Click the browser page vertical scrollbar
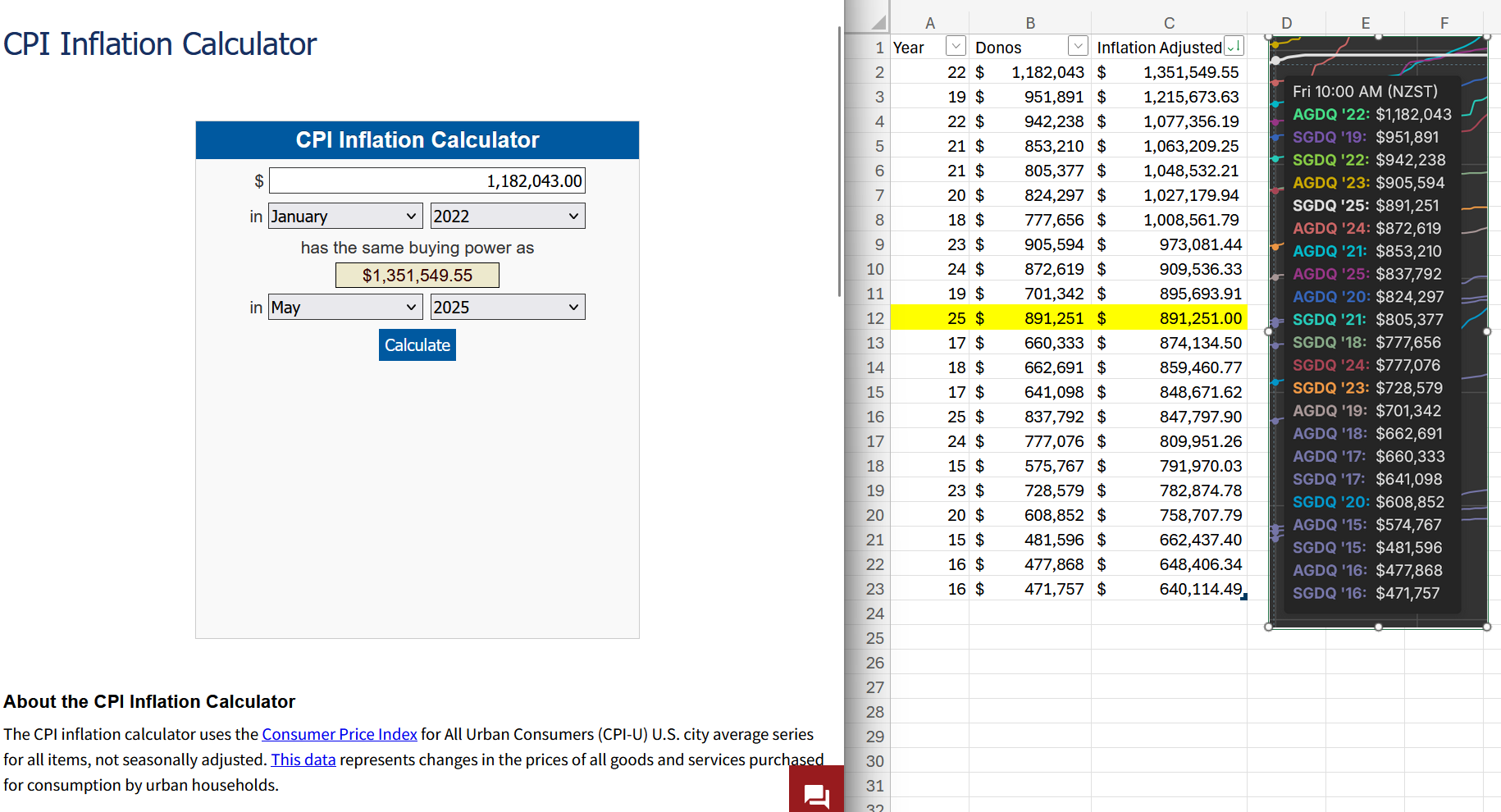This screenshot has width=1501, height=812. click(839, 162)
